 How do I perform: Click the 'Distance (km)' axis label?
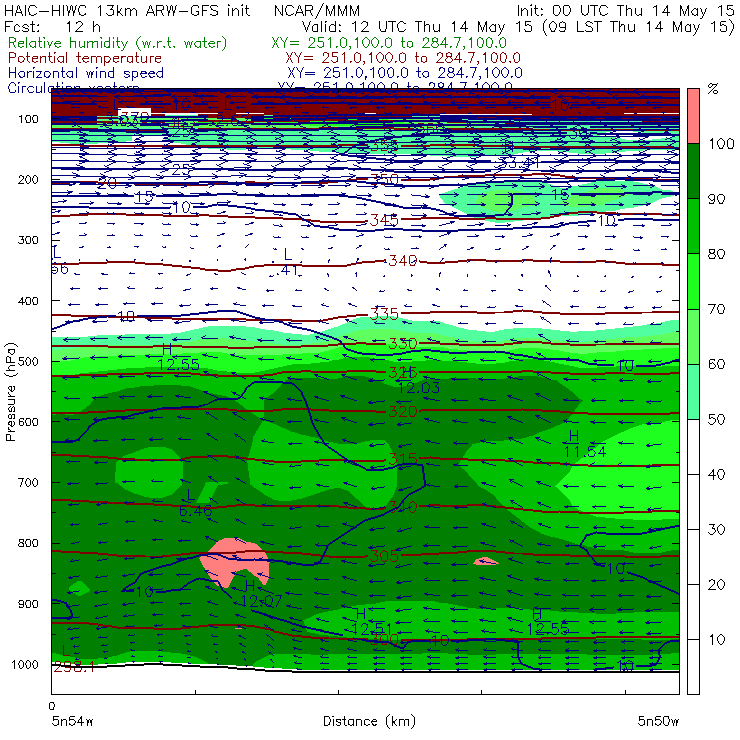[x=369, y=721]
